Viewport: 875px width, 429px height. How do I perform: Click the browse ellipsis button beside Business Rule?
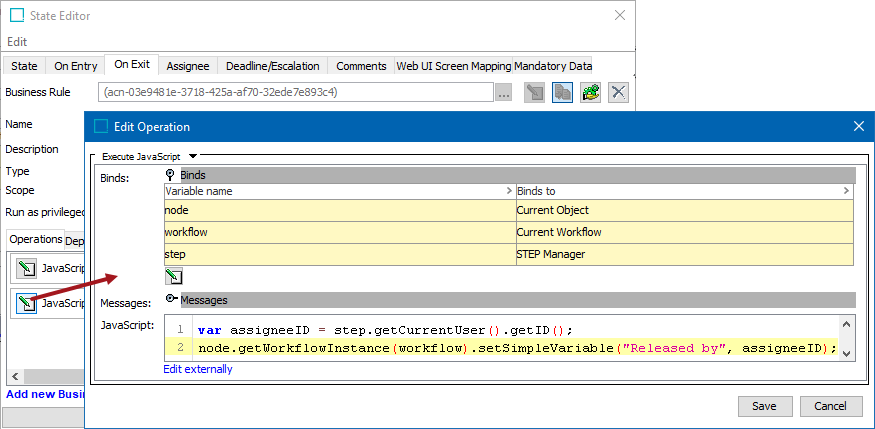click(x=503, y=92)
